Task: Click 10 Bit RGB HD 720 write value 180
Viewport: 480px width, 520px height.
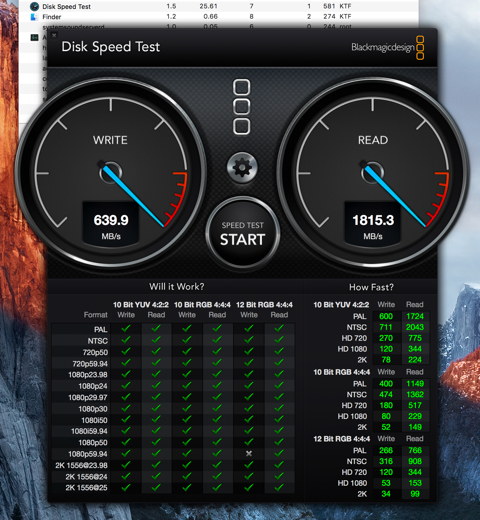Action: [386, 405]
